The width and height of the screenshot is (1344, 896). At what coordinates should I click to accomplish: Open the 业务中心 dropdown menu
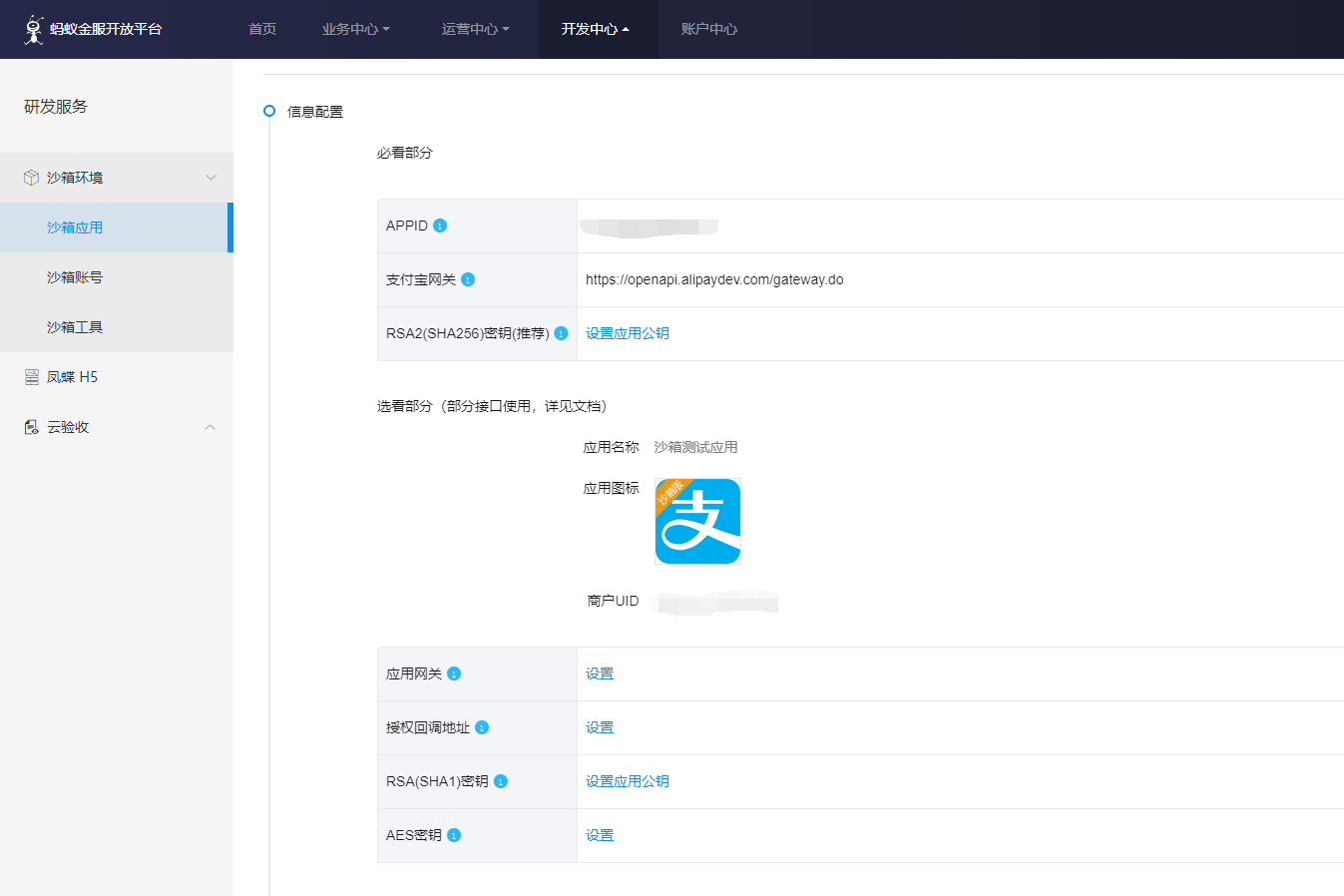pyautogui.click(x=355, y=29)
